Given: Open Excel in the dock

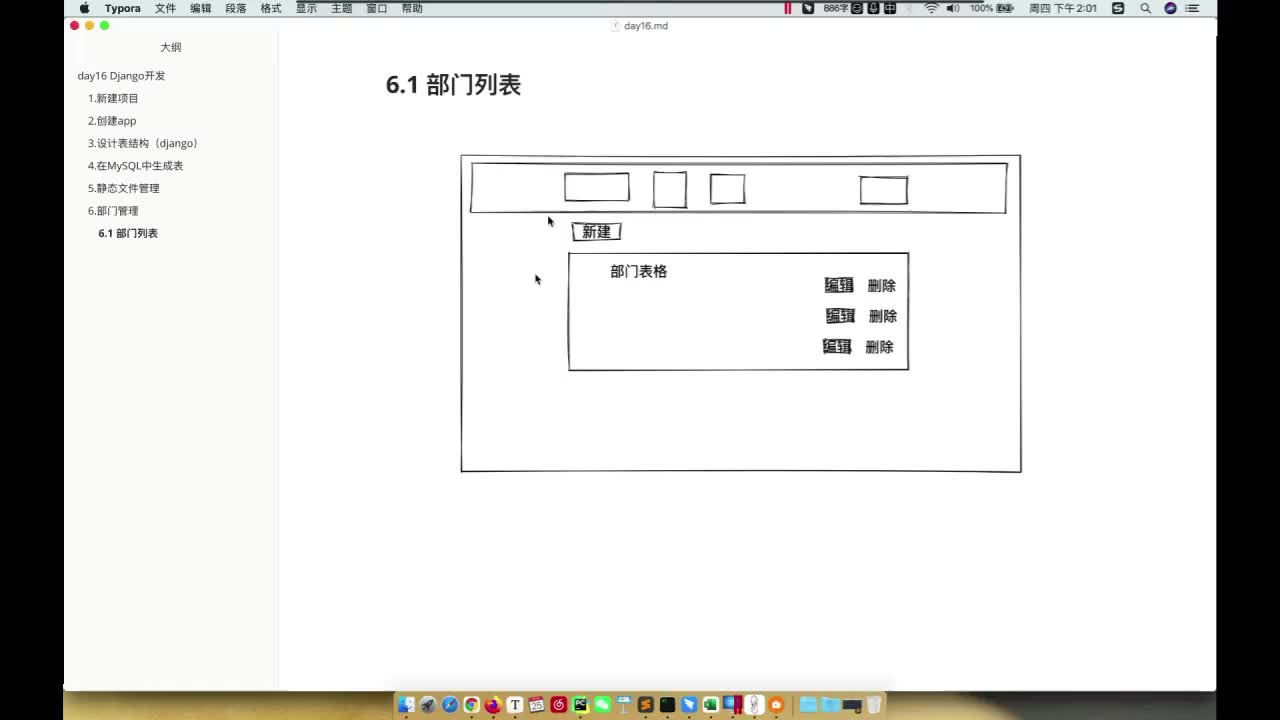Looking at the screenshot, I should (711, 705).
